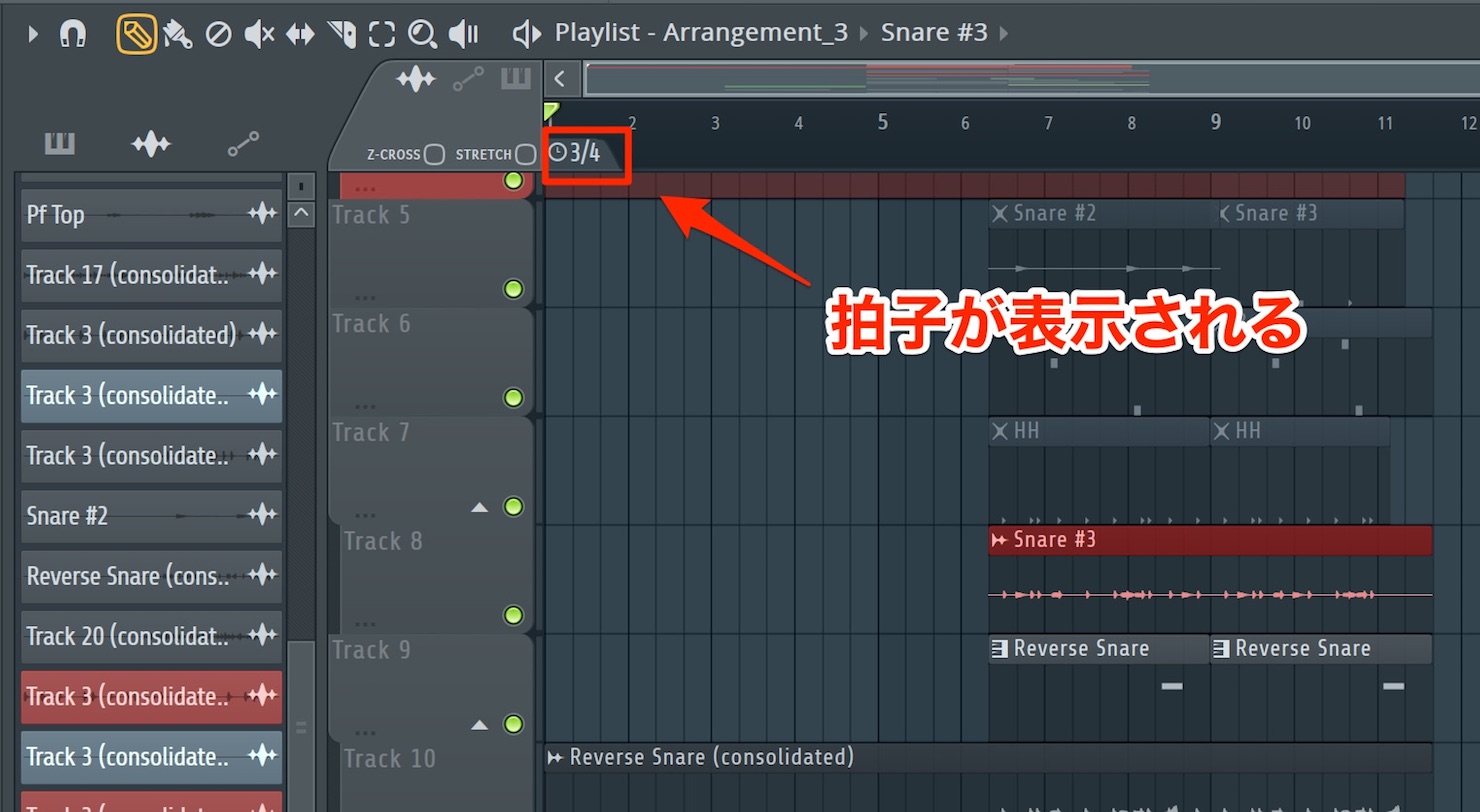Select Snare #2 in the picker list

click(x=151, y=516)
